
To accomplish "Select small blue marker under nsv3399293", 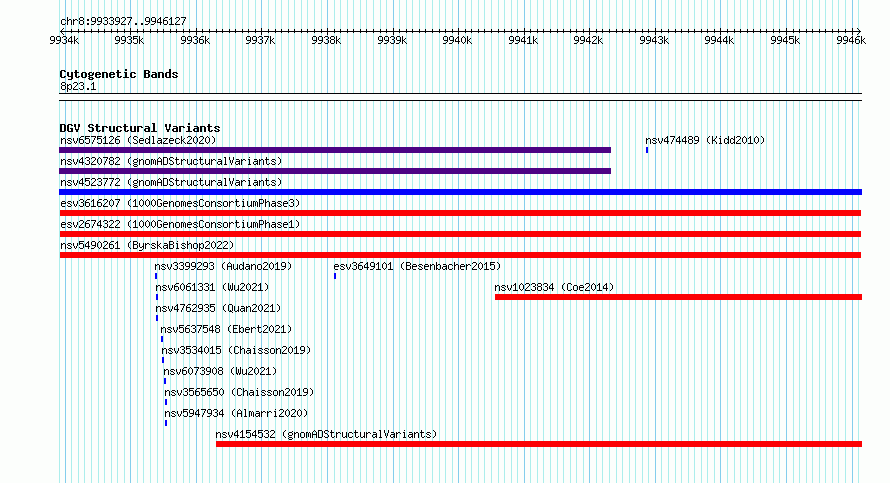I will (x=156, y=276).
